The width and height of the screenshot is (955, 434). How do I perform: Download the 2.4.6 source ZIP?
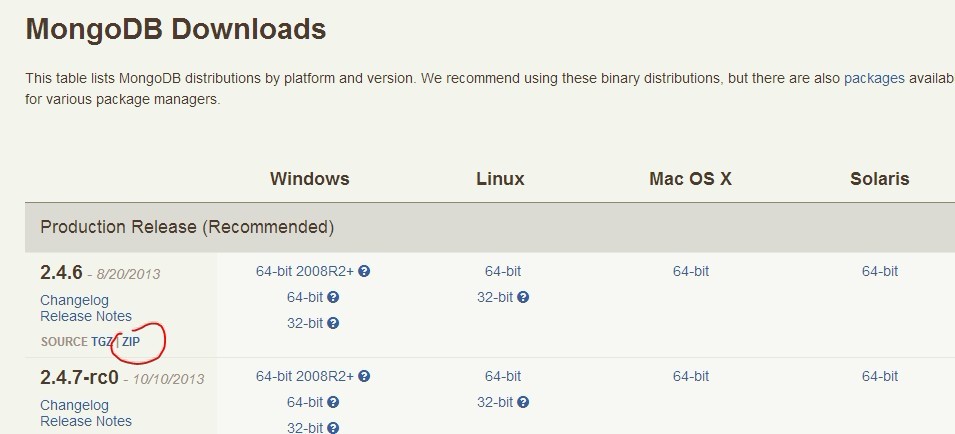pos(131,341)
